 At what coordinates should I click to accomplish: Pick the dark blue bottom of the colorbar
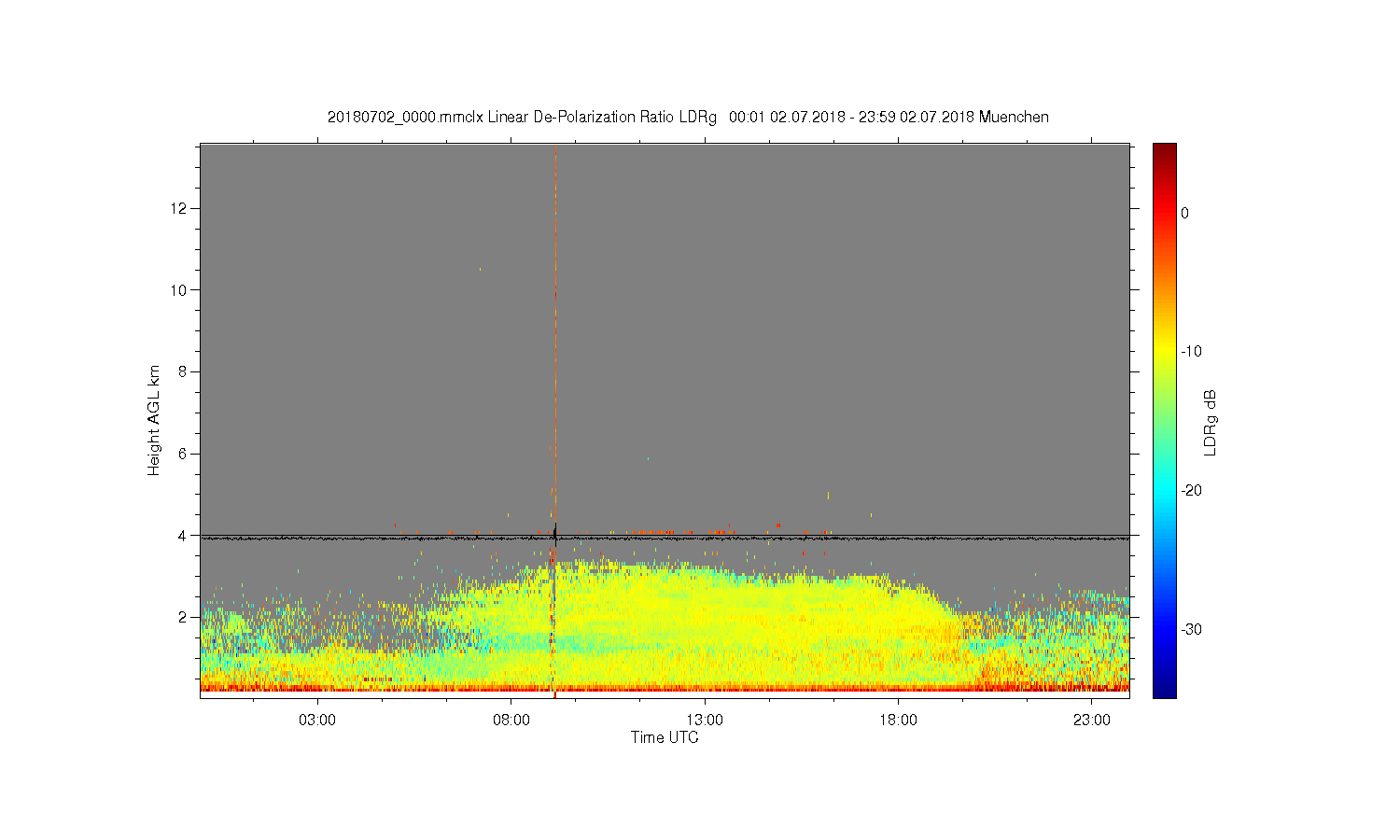click(x=1165, y=689)
